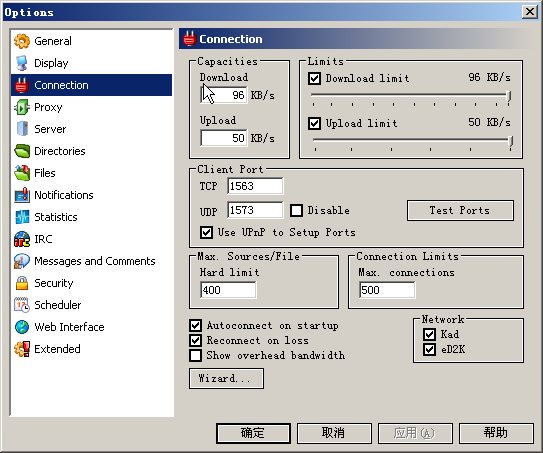Click the IRC globe icon
543x453 pixels.
click(22, 239)
